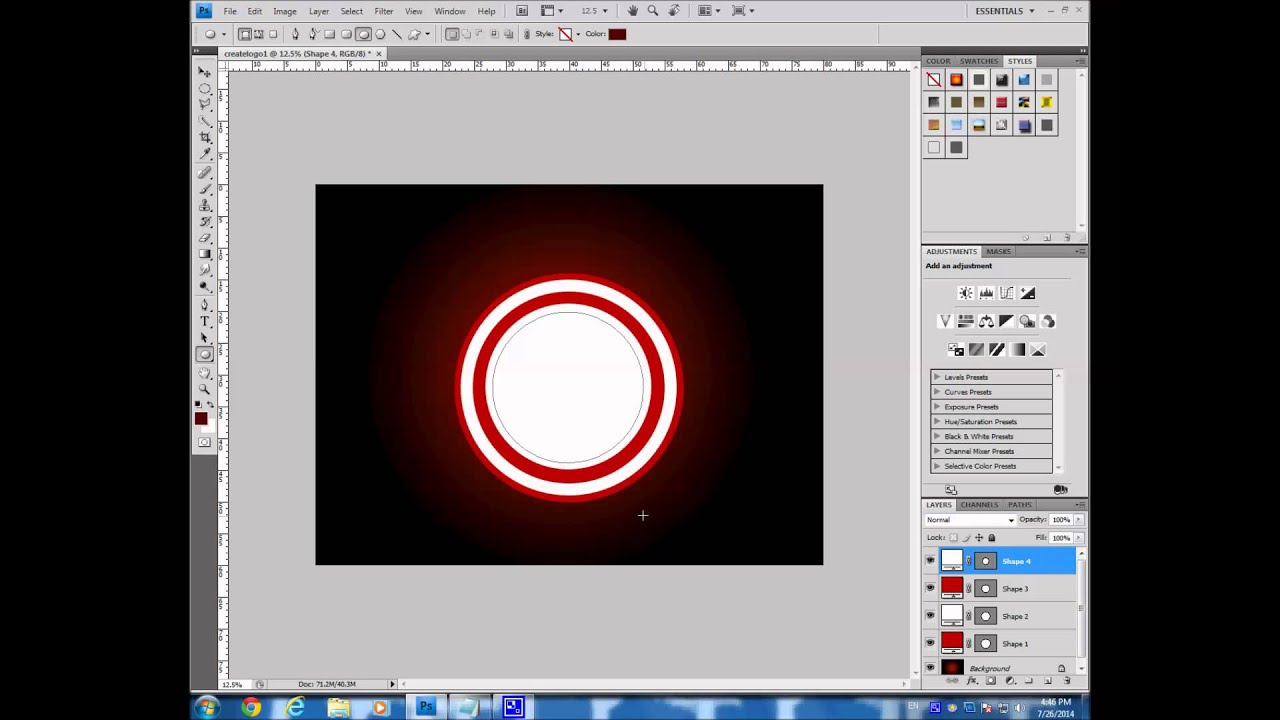1280x720 pixels.
Task: Click the Hand tool in application bar
Action: pos(632,11)
